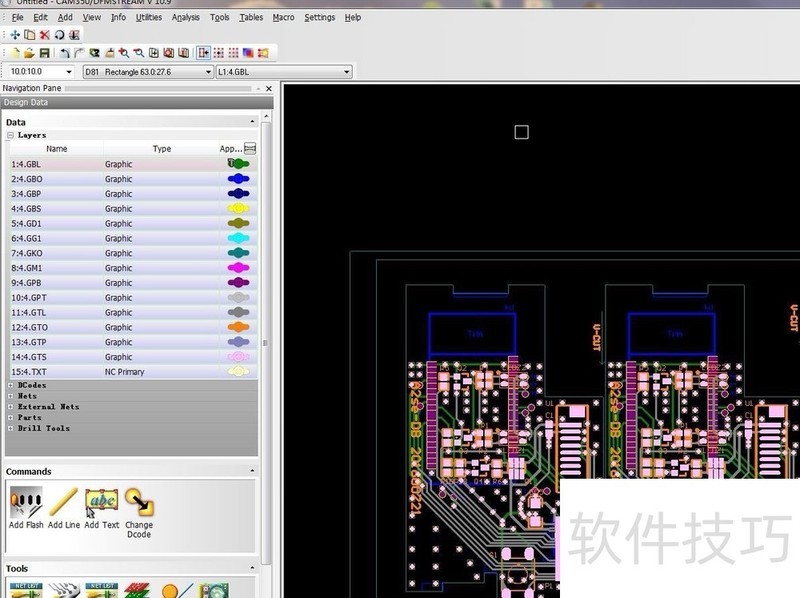Click the Type column header

(x=161, y=149)
